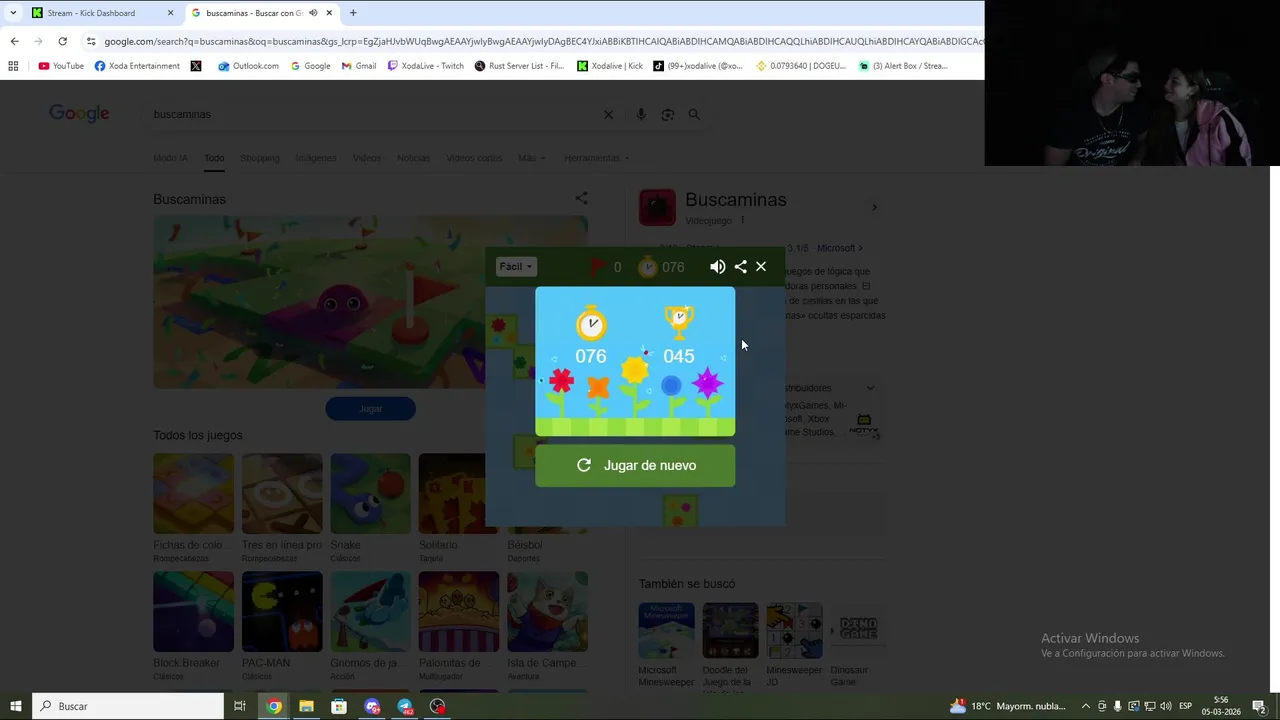
Task: Open Rust Server List bookmark
Action: coord(520,66)
